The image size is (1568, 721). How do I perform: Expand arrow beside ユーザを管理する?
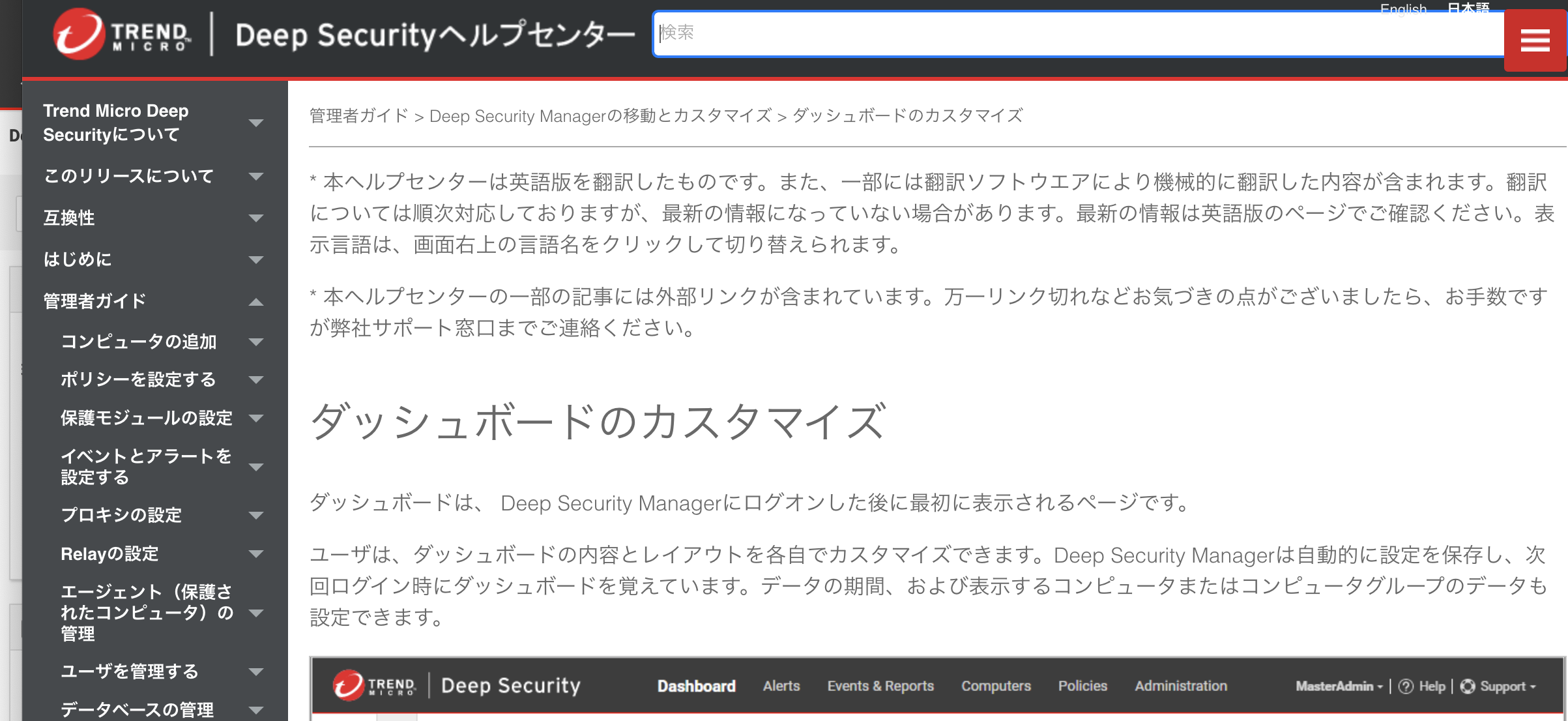coord(256,671)
